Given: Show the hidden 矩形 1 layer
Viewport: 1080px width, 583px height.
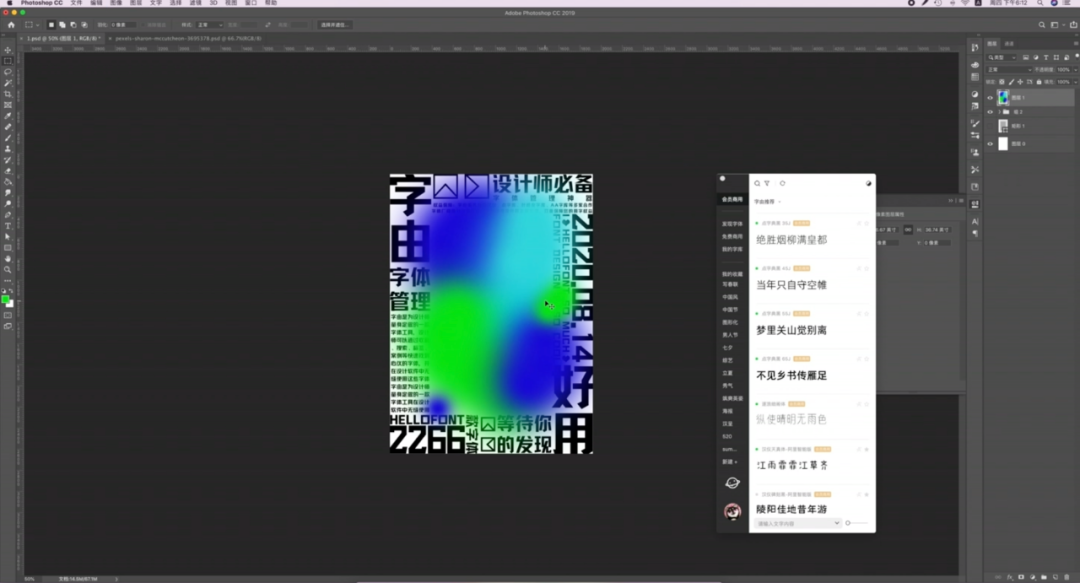Looking at the screenshot, I should click(x=990, y=126).
